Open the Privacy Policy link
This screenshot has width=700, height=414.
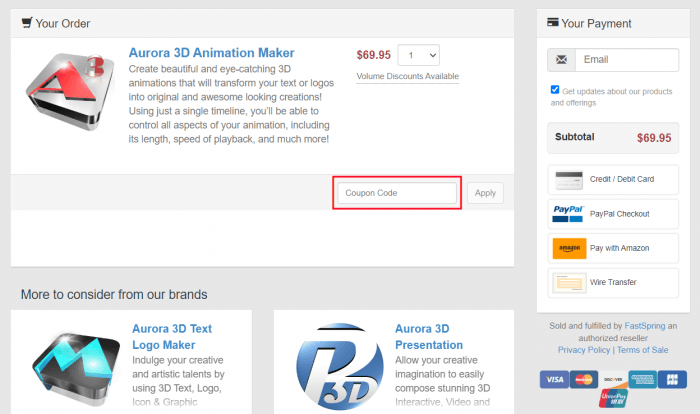pos(584,350)
